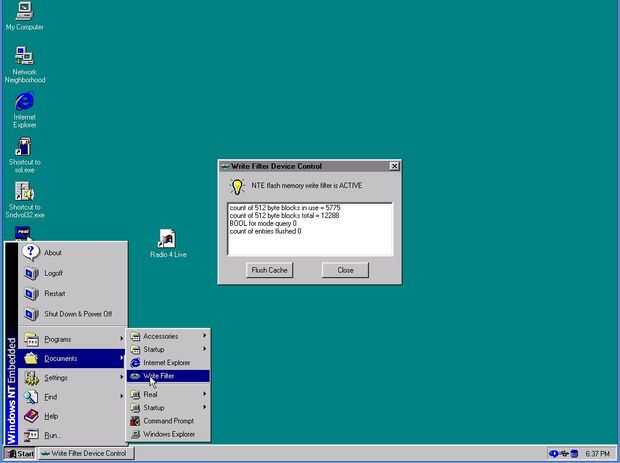Click the Write Filter icon in submenu

[135, 376]
